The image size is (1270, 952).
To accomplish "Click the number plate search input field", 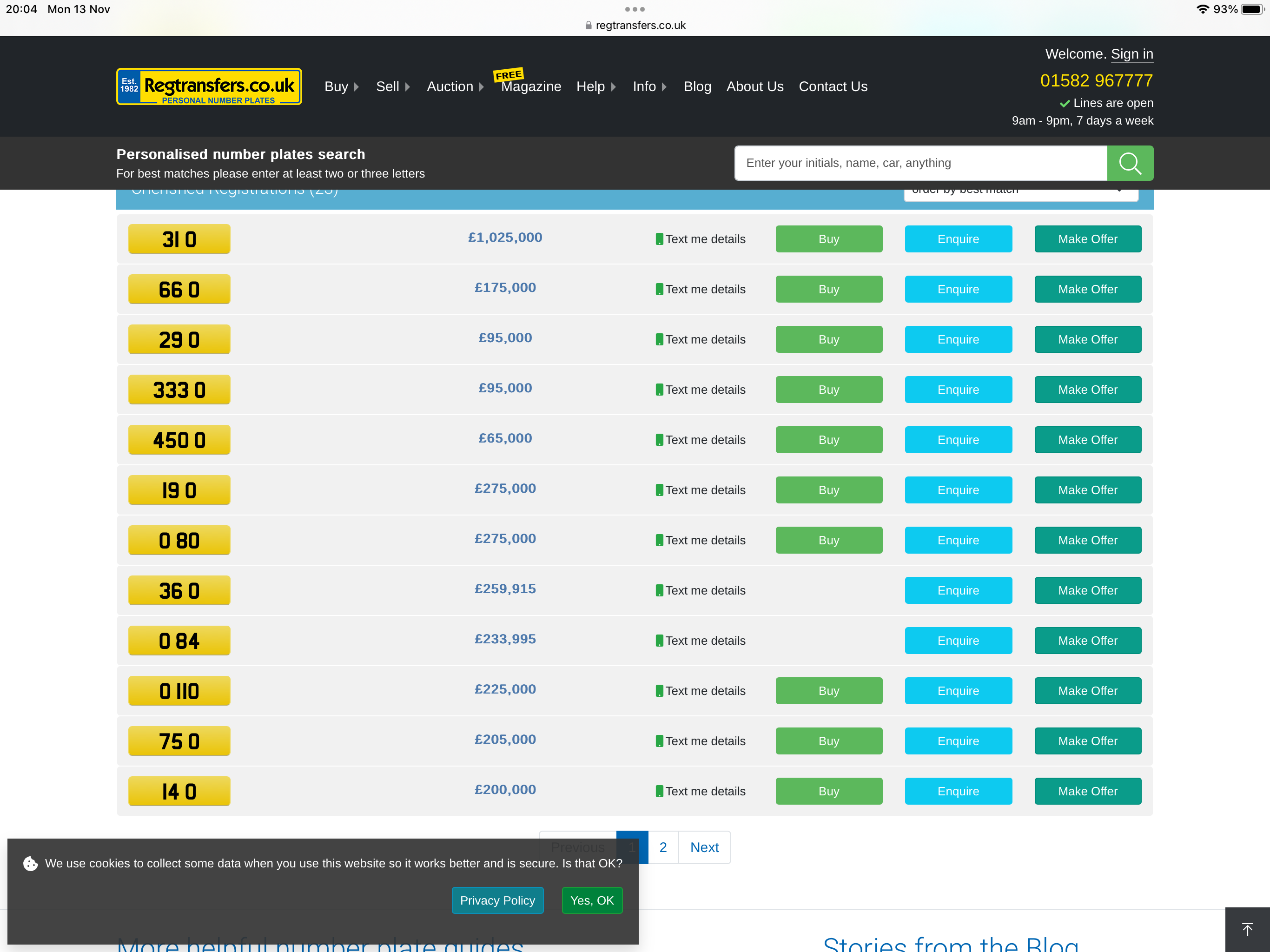I will tap(920, 163).
